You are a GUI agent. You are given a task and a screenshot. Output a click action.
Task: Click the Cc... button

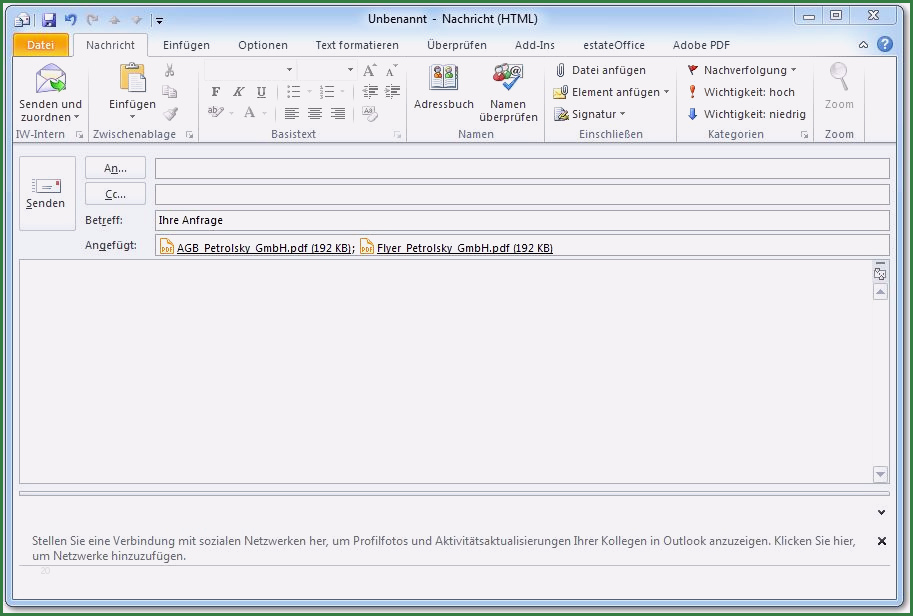pyautogui.click(x=115, y=194)
